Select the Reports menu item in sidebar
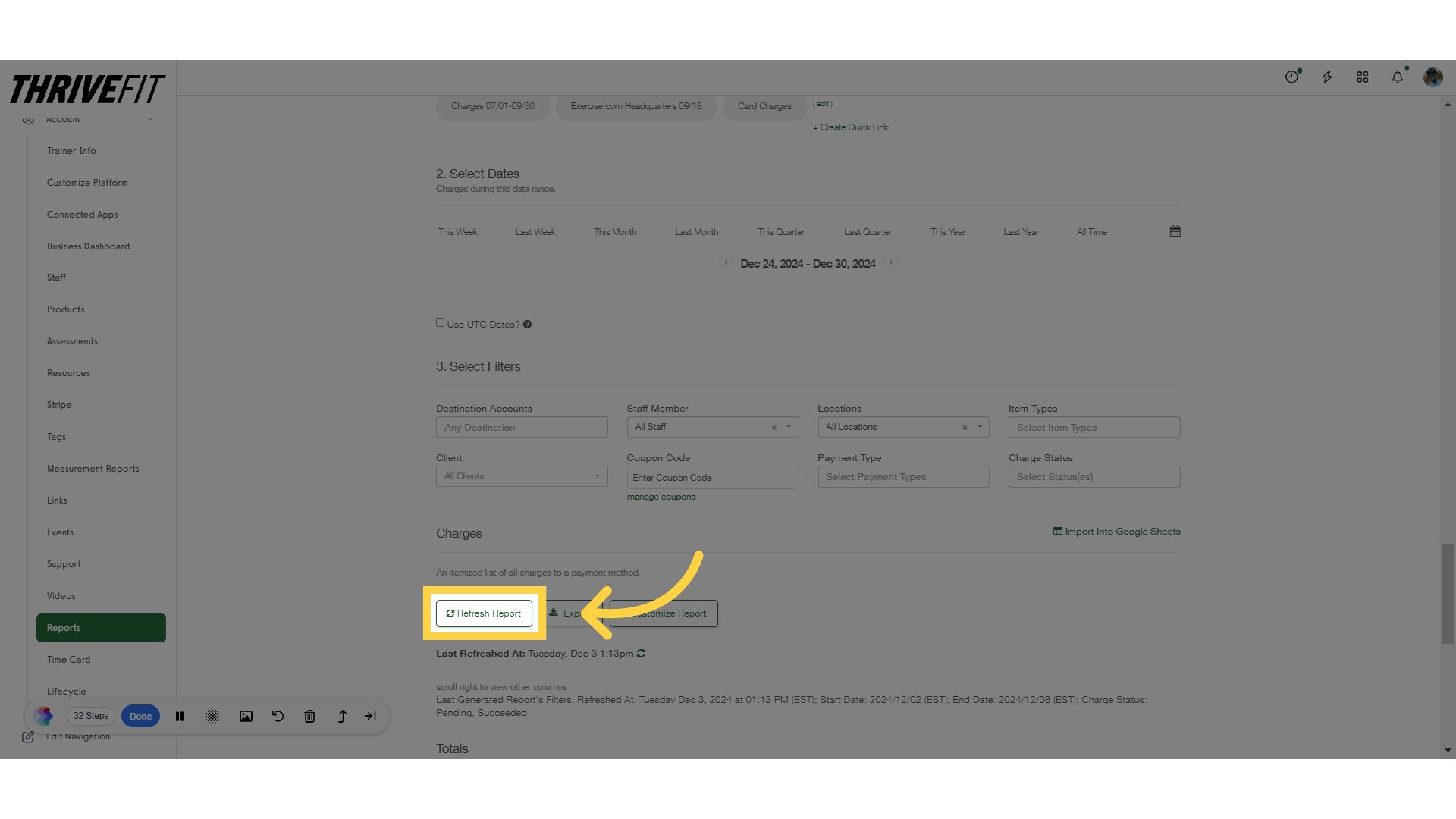Screen dimensions: 1456x819 pos(101,628)
